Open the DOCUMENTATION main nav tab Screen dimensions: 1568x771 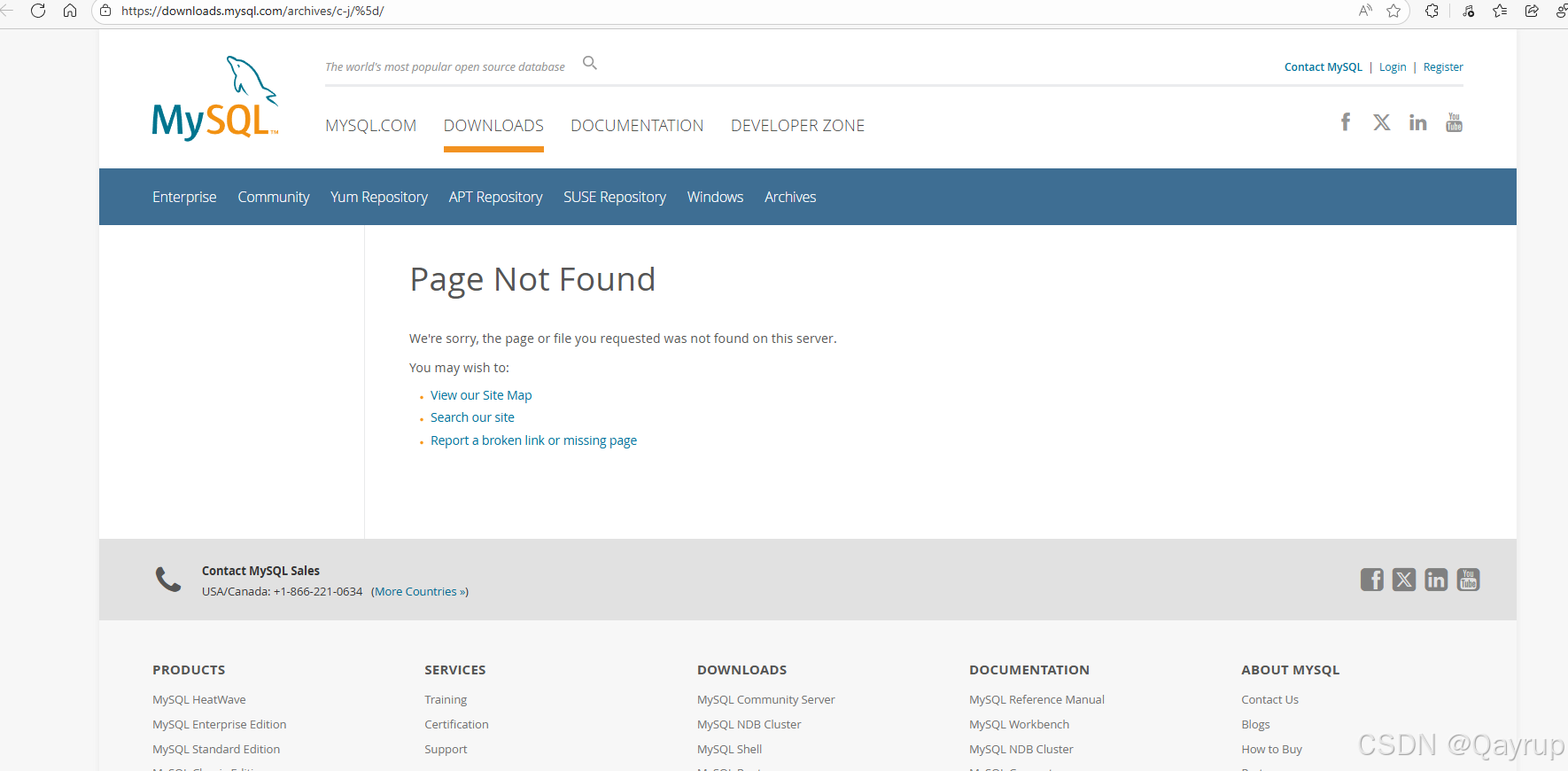[637, 126]
